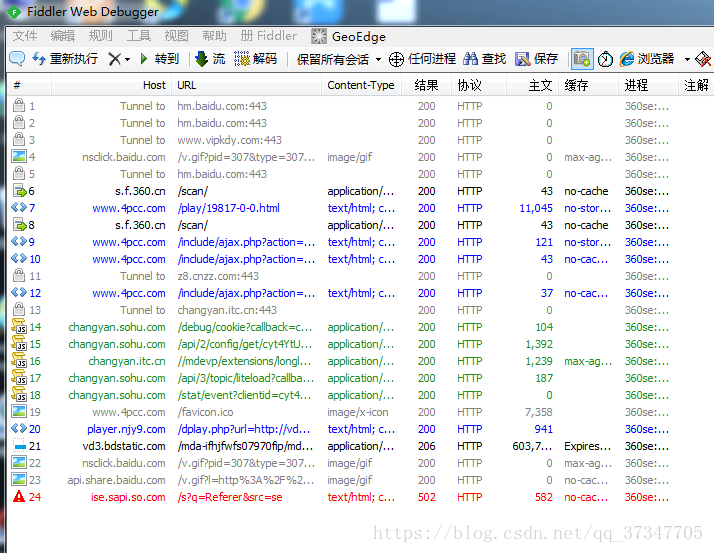Click the 浏览器 browser IE icon
714x553 pixels.
click(x=627, y=59)
